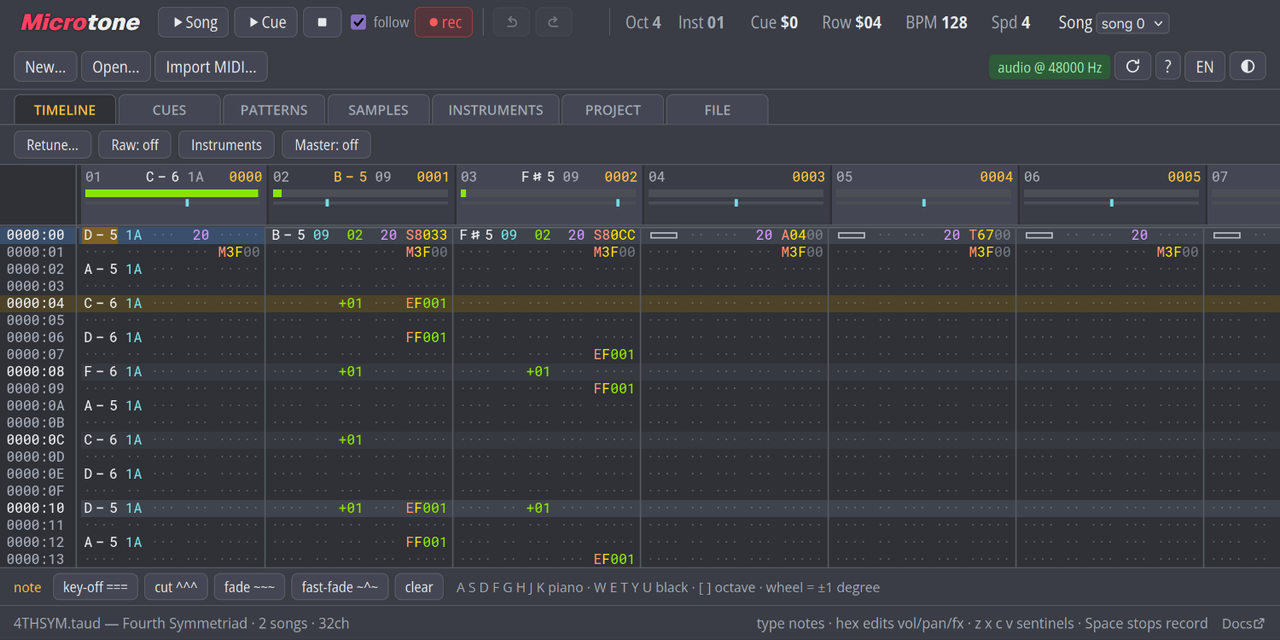
Task: Click S8033 effect in channel 02
Action: pos(427,235)
